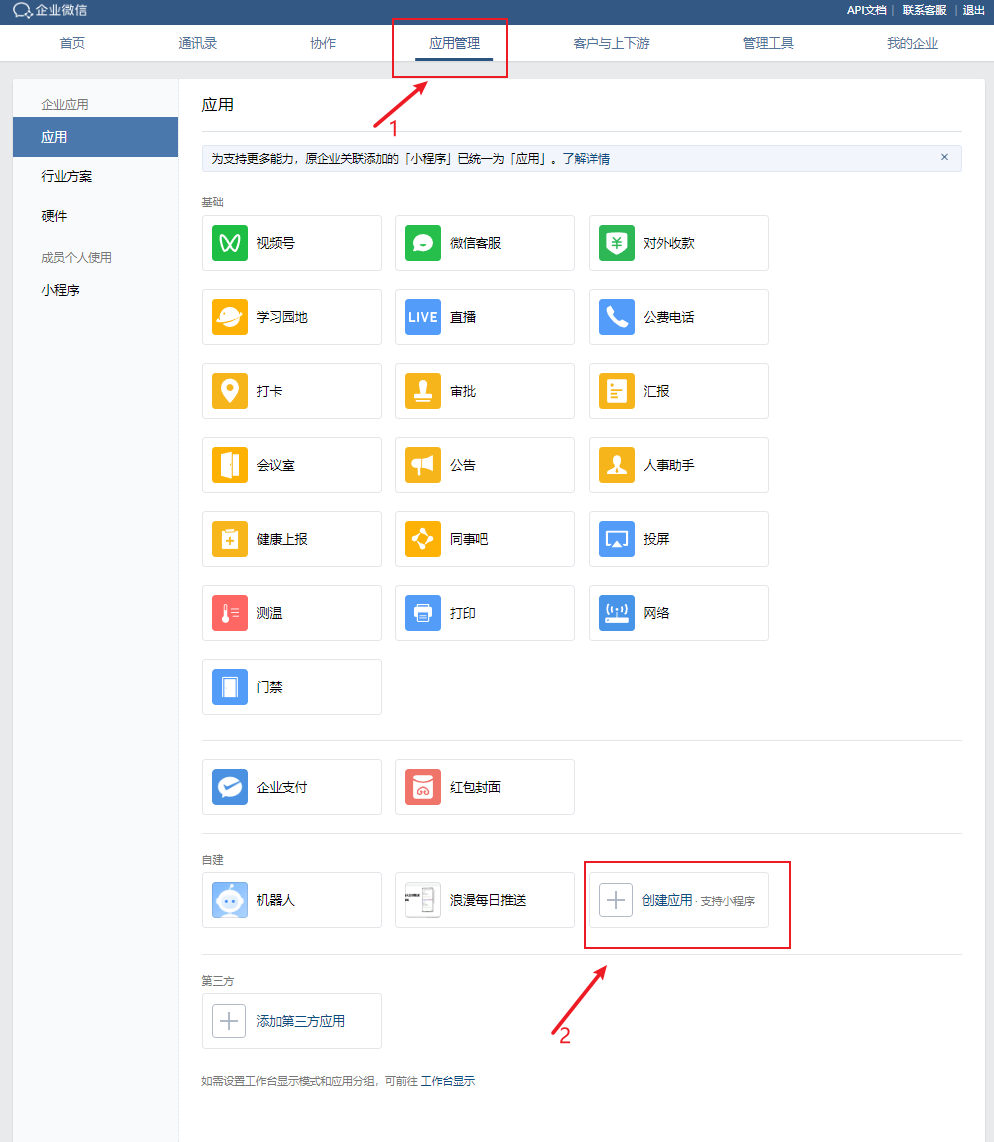Click the 创建应用 plus icon
Image resolution: width=994 pixels, height=1142 pixels.
pos(616,900)
